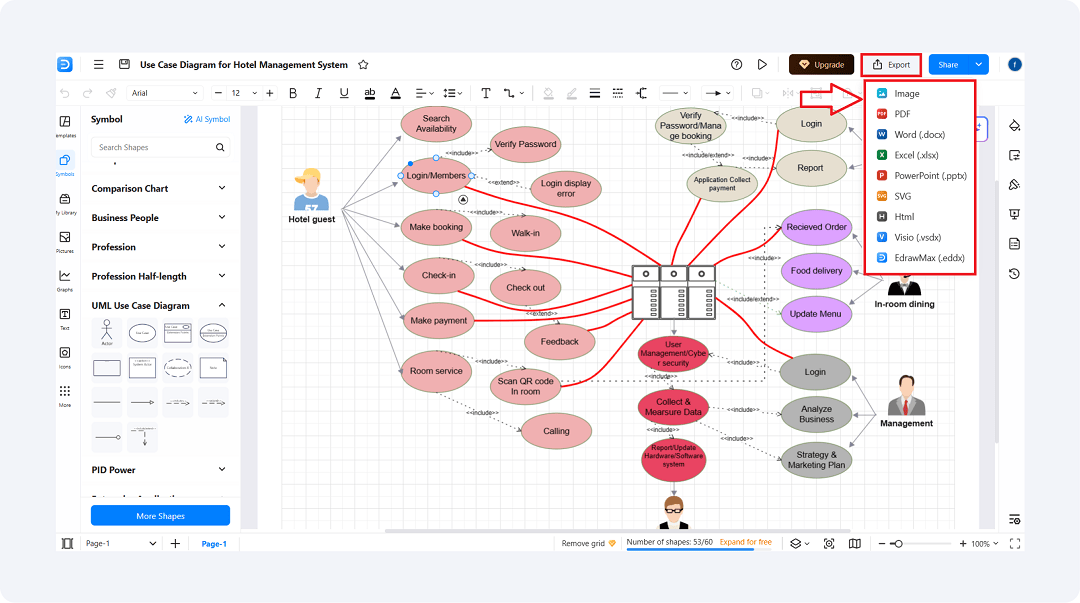Expand the Comparison Chart category

[x=159, y=188]
